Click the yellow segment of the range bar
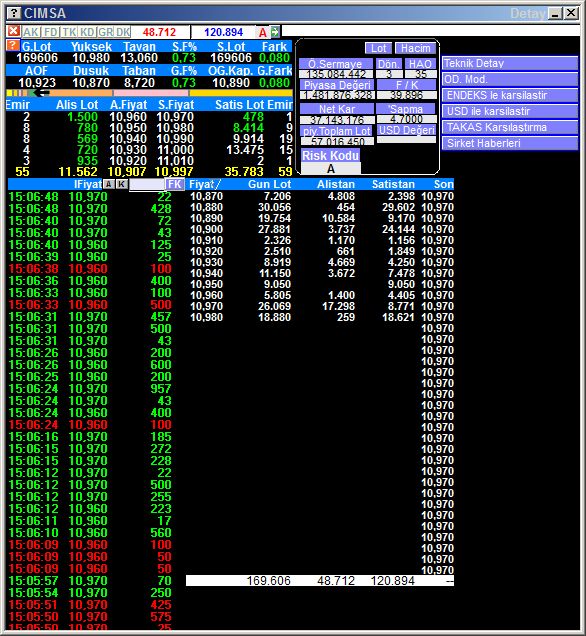The width and height of the screenshot is (586, 636). pos(241,93)
